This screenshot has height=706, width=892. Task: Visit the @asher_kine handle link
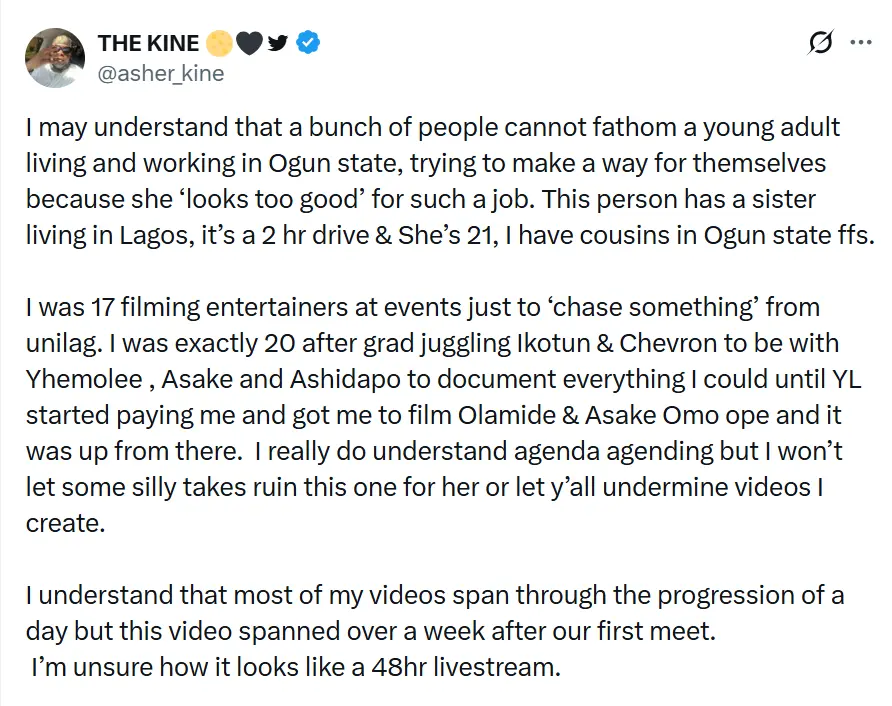coord(160,73)
